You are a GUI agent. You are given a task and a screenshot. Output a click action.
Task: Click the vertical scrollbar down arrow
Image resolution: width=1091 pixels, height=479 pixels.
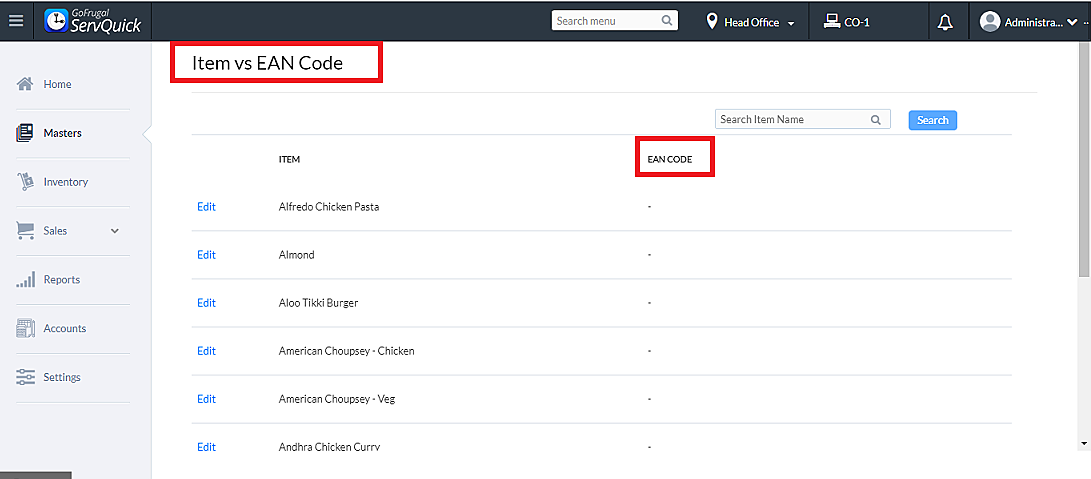click(1084, 442)
